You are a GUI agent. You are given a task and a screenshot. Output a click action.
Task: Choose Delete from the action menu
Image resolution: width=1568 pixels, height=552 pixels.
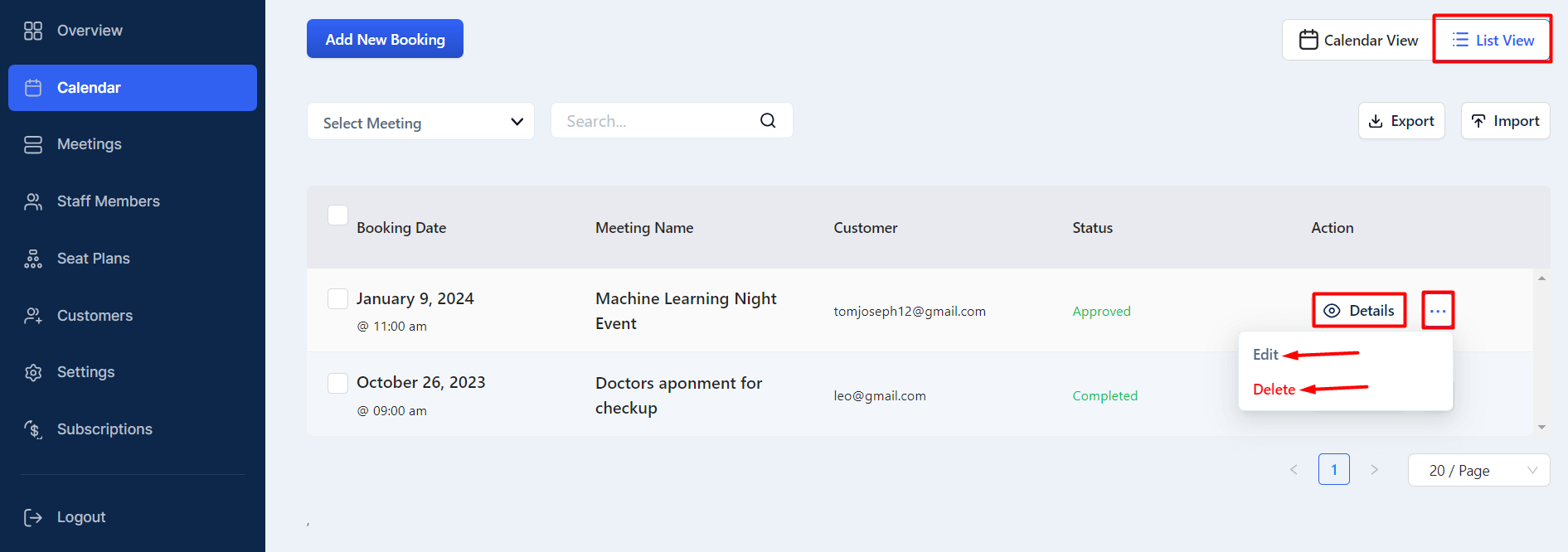coord(1274,390)
